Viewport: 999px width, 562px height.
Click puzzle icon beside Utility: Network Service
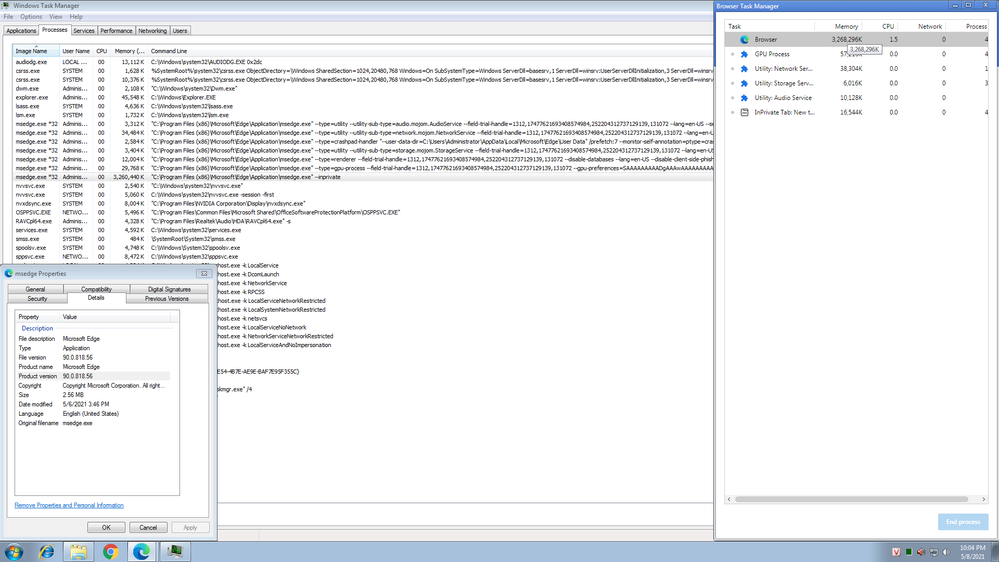click(744, 69)
